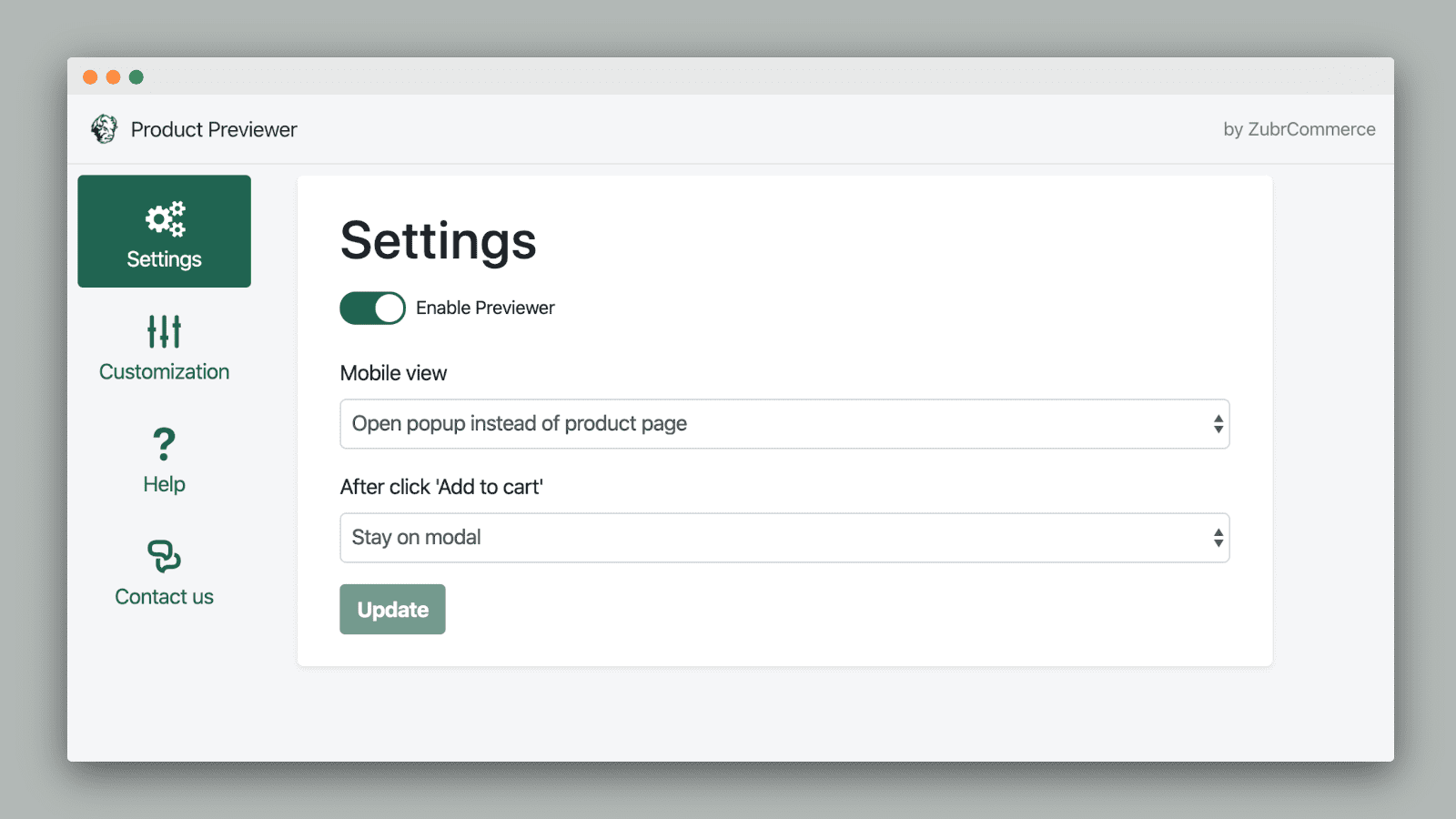Click the arrows on the Mobile view select

coord(1218,424)
